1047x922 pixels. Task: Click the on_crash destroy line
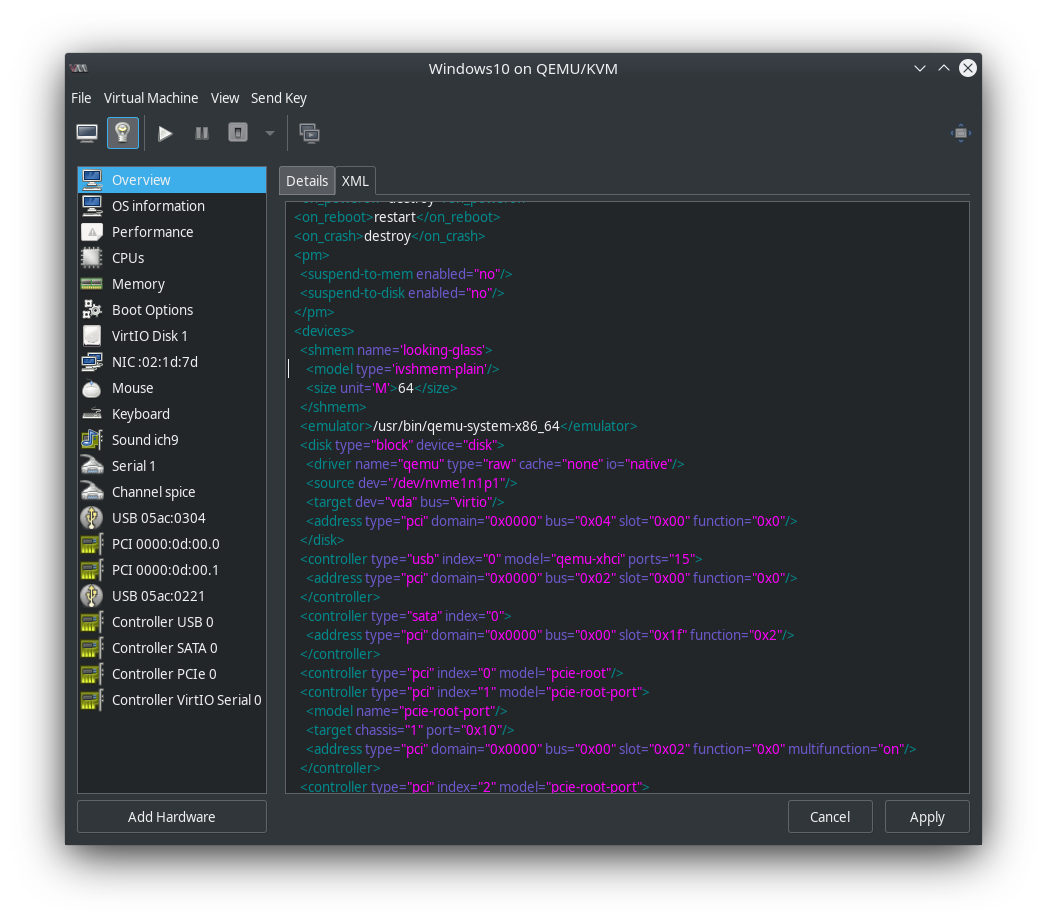coord(389,236)
